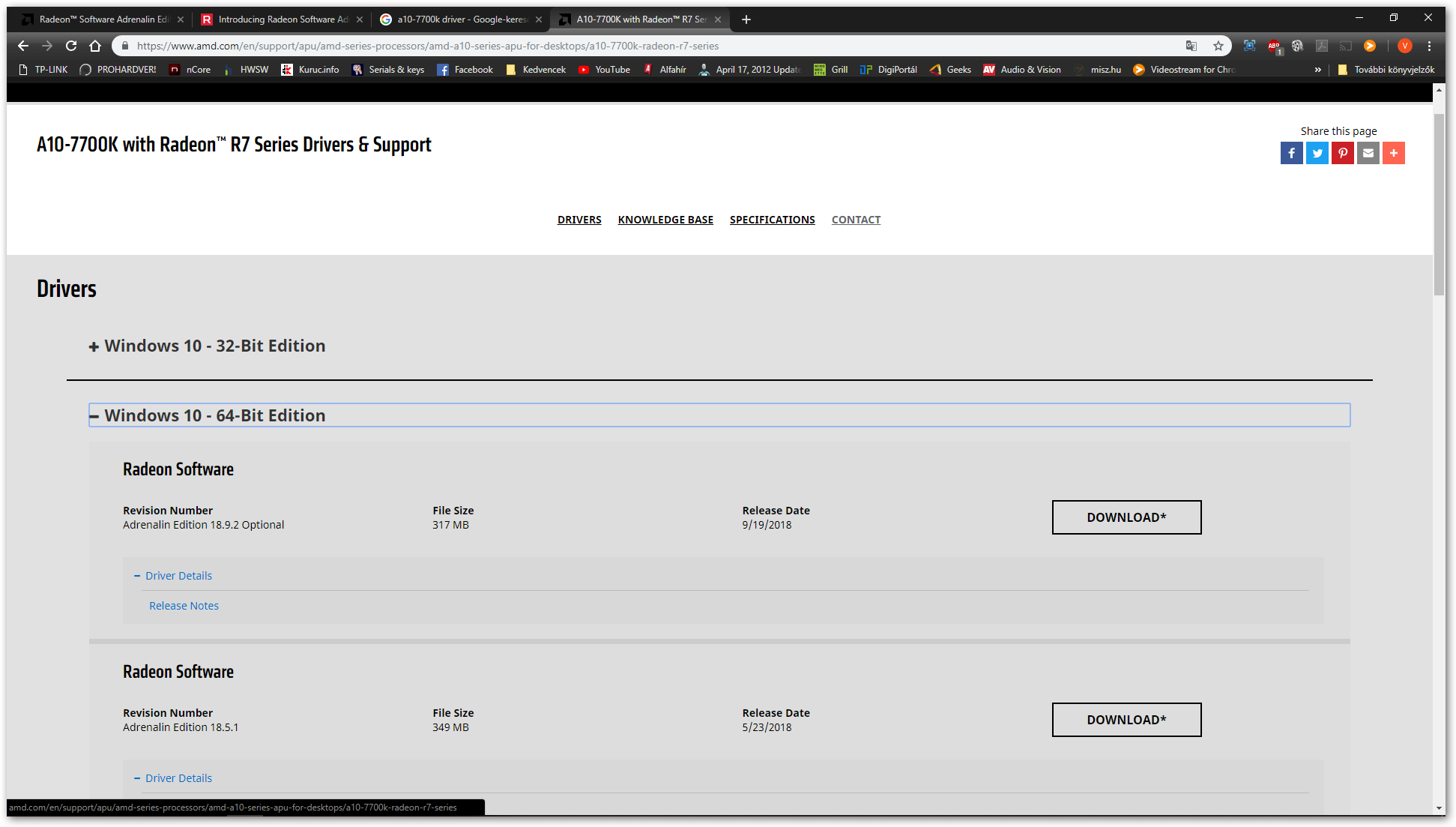Download Adrenalin Edition 18.9.2 Optional driver
The height and width of the screenshot is (827, 1456).
(x=1126, y=517)
